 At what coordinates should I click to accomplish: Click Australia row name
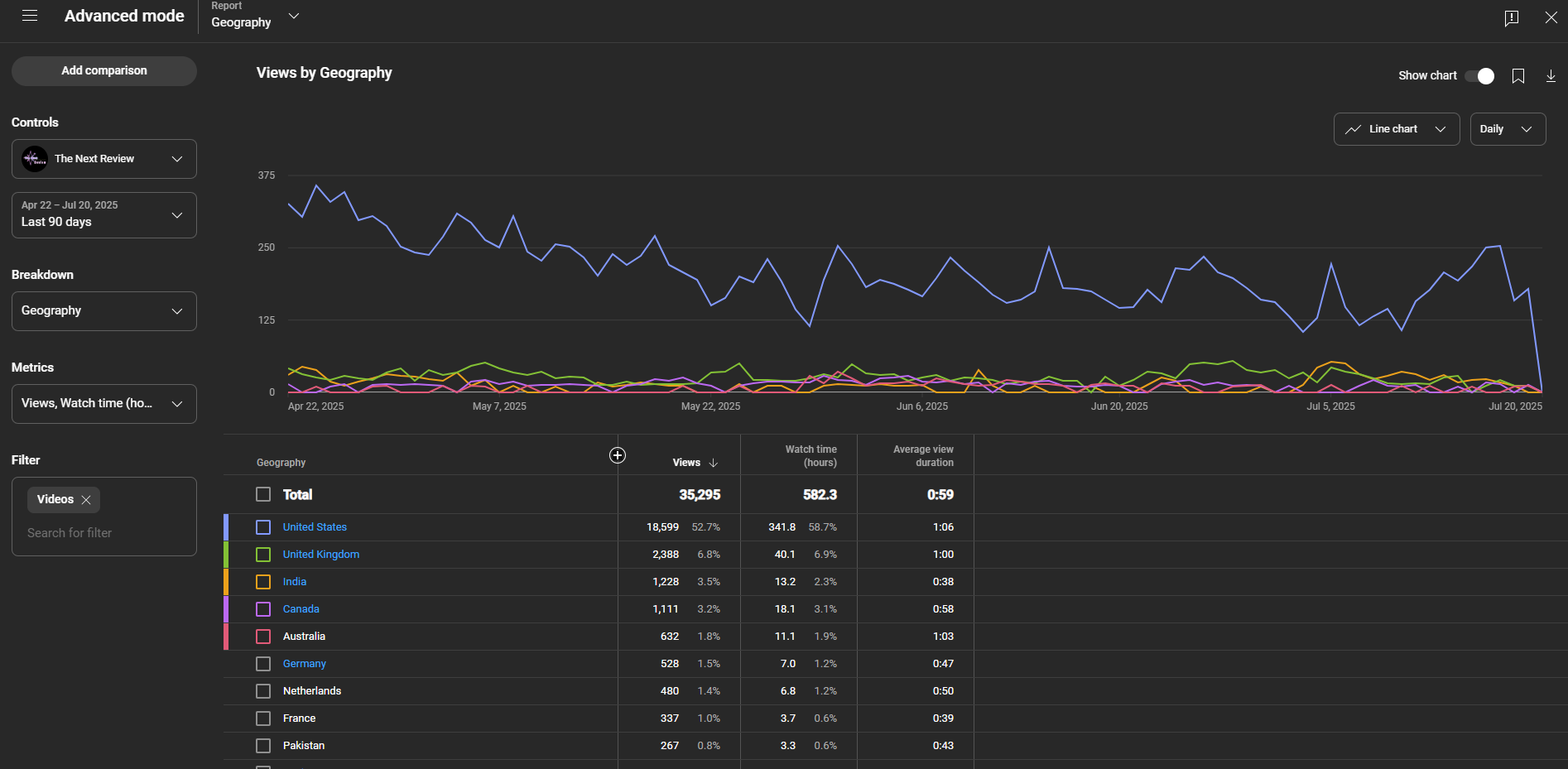(x=304, y=637)
